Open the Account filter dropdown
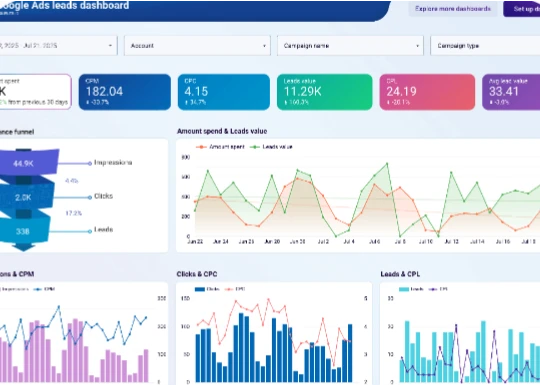Viewport: 540px width, 386px height. [197, 45]
